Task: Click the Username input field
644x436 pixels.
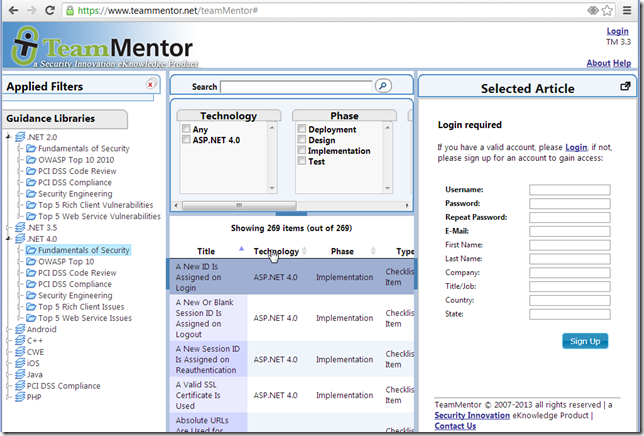Action: (570, 190)
